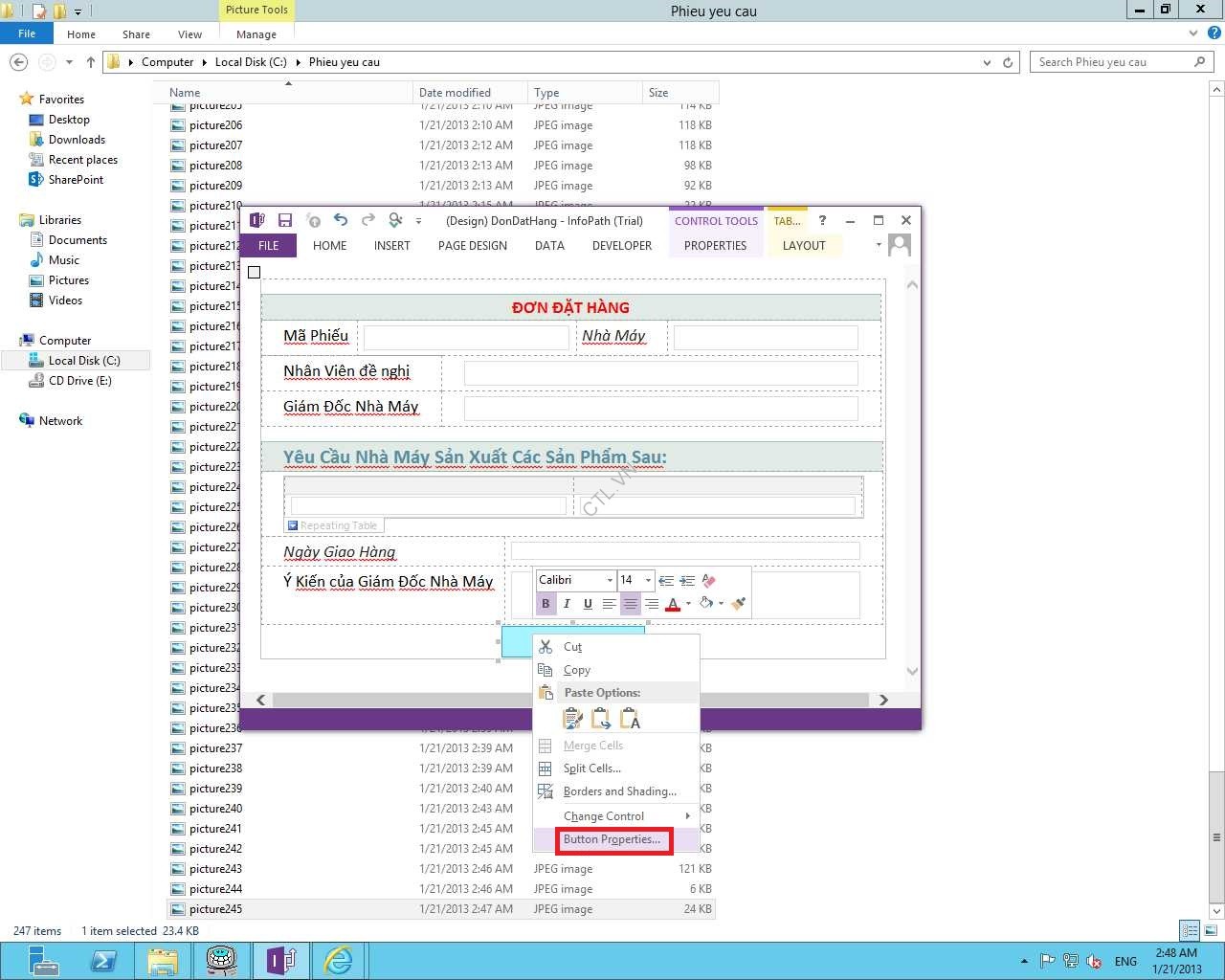Click the Decrease Indent icon

click(666, 580)
